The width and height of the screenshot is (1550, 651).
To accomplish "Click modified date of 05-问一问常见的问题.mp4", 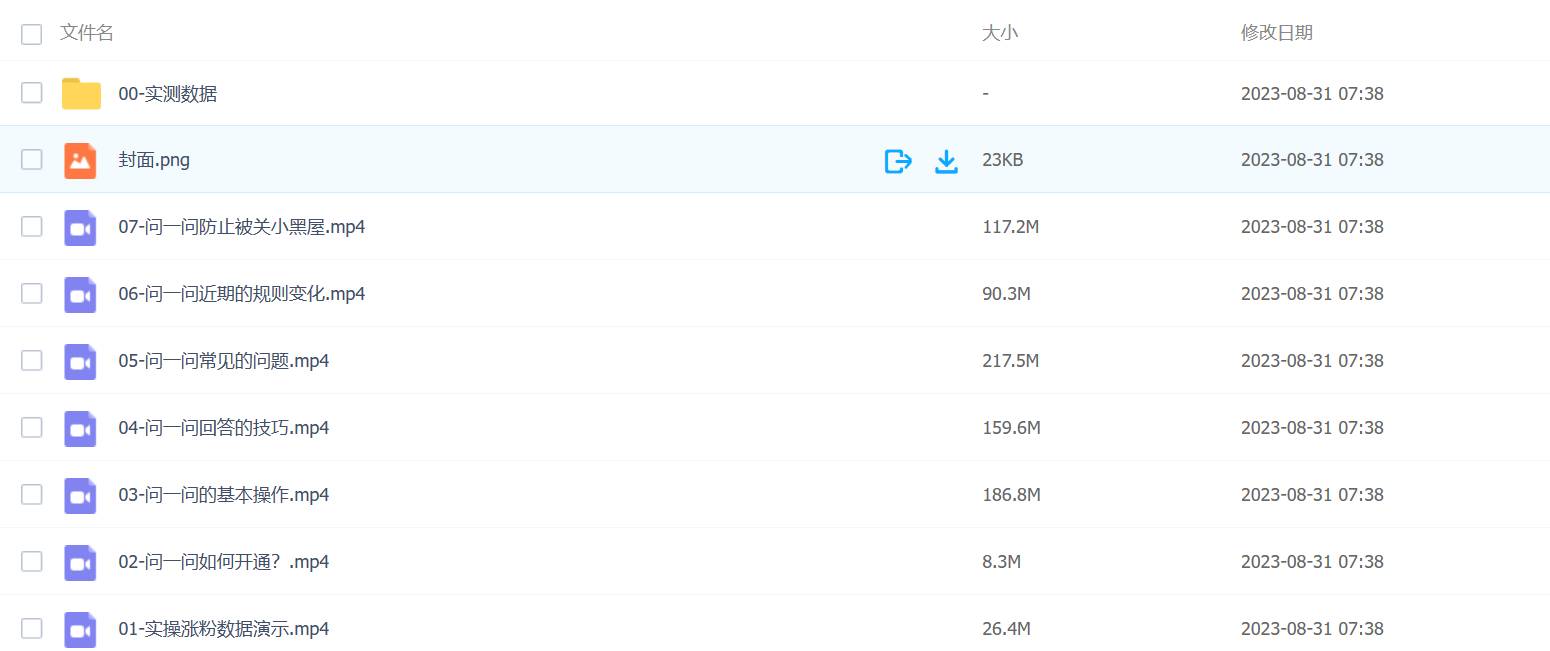I will click(1312, 361).
